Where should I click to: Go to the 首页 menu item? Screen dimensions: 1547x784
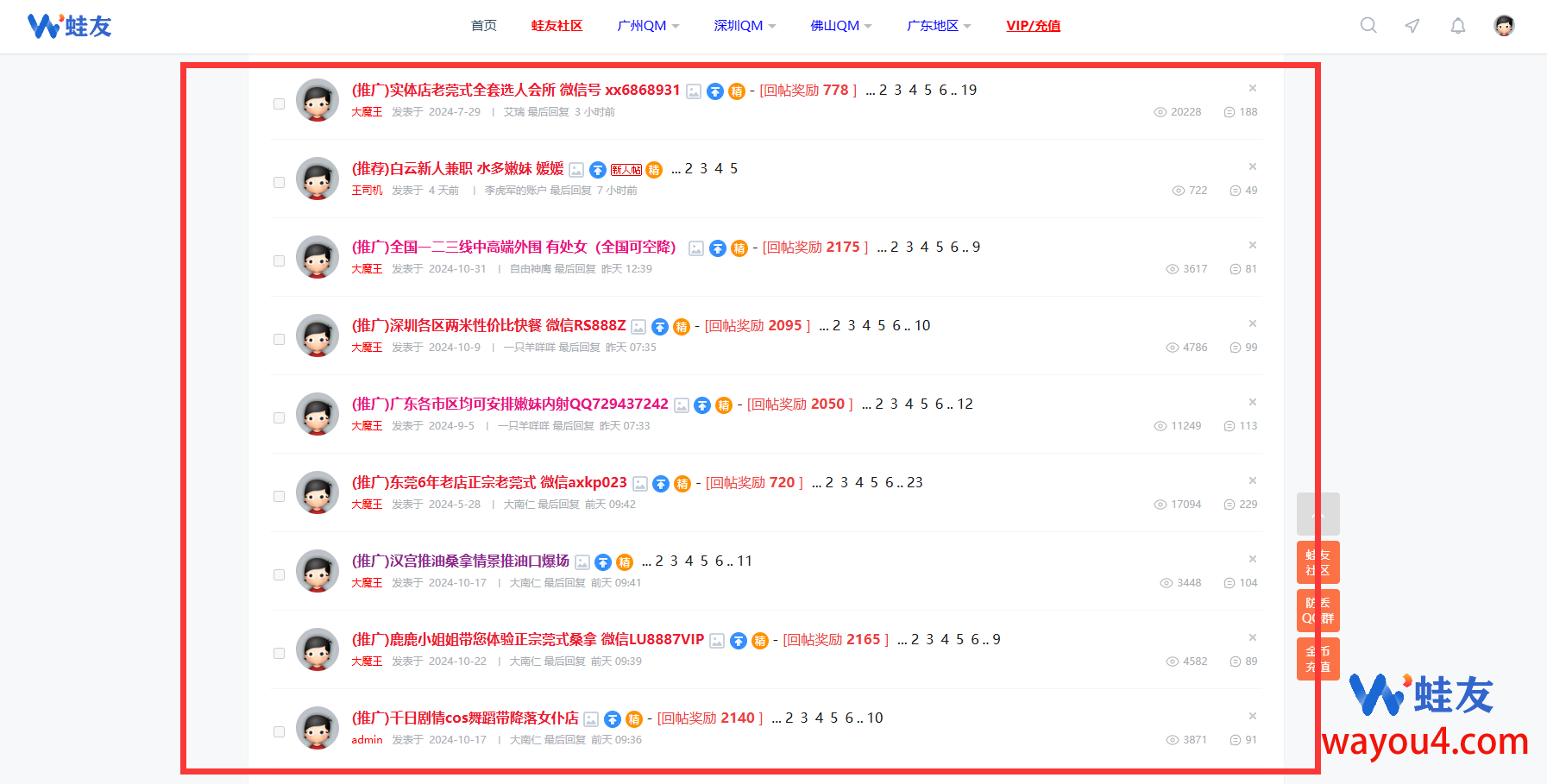pyautogui.click(x=484, y=26)
